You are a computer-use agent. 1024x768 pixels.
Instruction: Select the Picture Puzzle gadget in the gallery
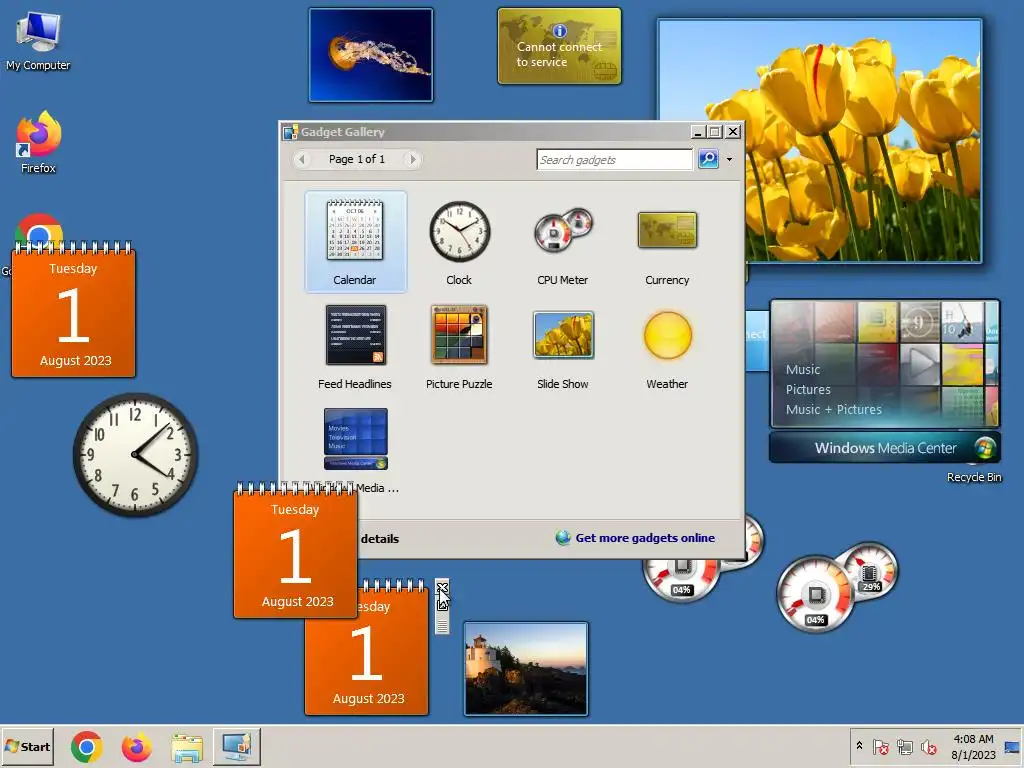tap(459, 346)
